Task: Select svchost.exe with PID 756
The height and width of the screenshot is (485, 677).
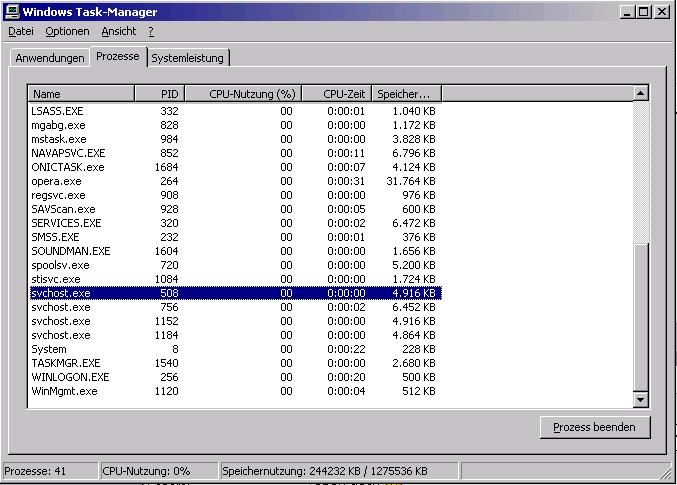Action: pyautogui.click(x=235, y=307)
